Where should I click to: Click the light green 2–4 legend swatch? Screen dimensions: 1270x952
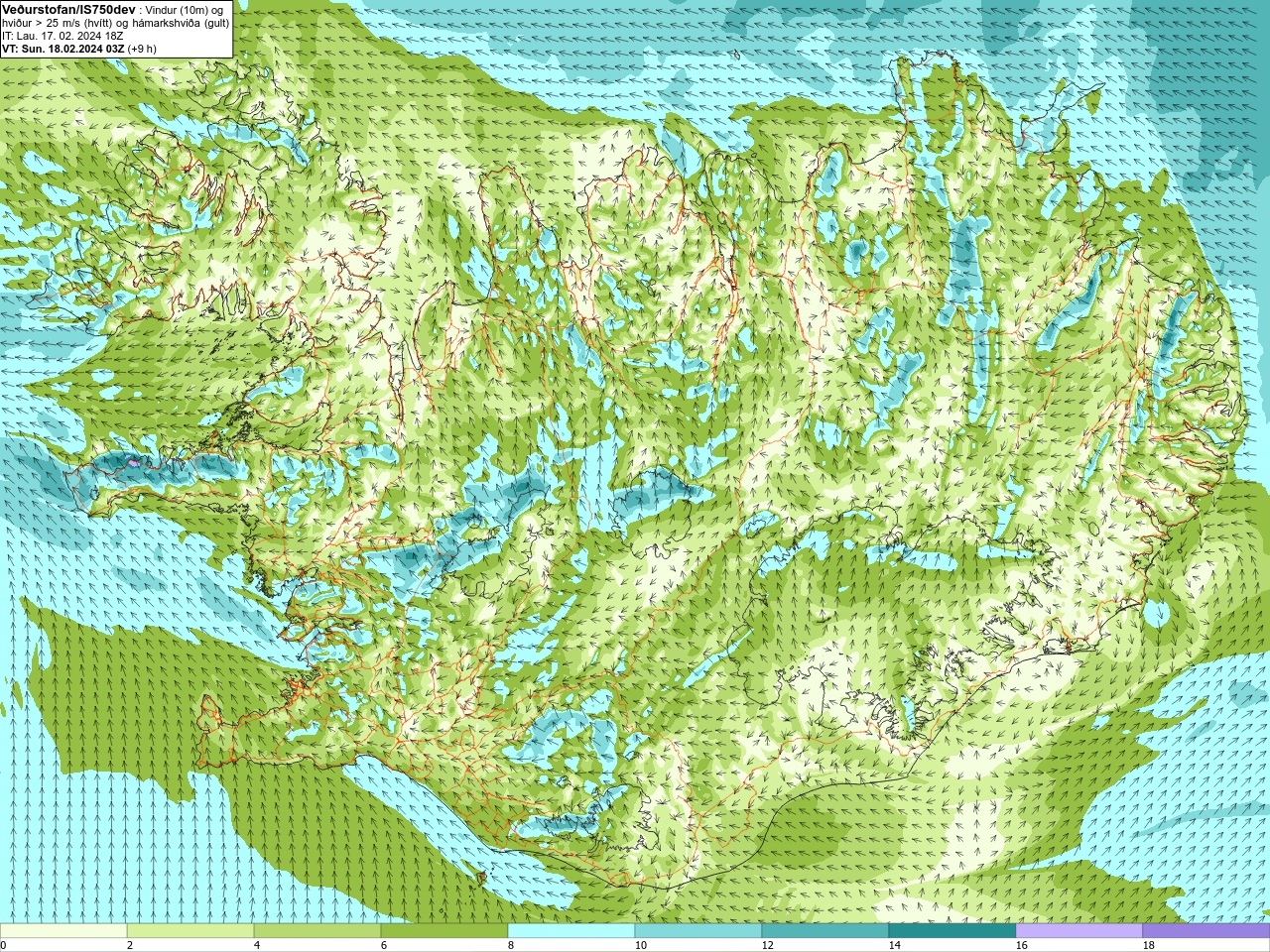190,931
